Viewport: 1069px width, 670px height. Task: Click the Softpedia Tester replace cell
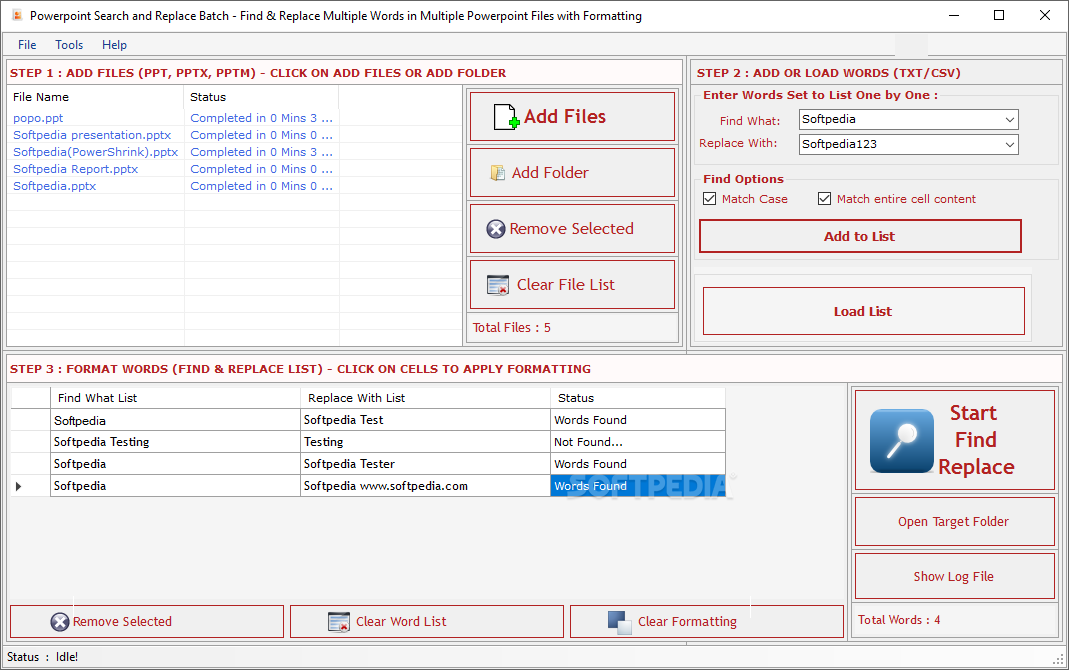(425, 463)
